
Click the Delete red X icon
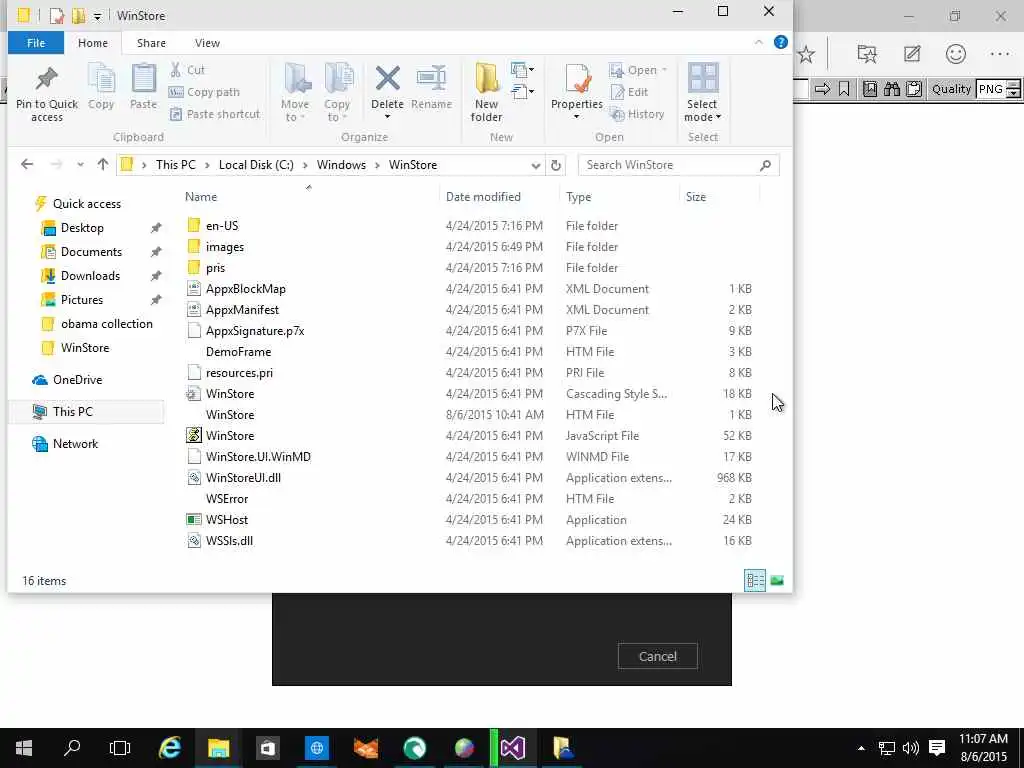387,79
